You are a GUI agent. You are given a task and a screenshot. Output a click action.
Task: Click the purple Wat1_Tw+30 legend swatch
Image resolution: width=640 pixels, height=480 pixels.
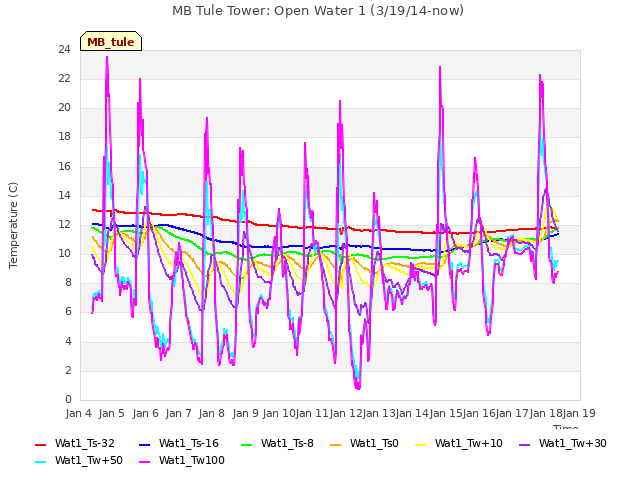pos(524,445)
